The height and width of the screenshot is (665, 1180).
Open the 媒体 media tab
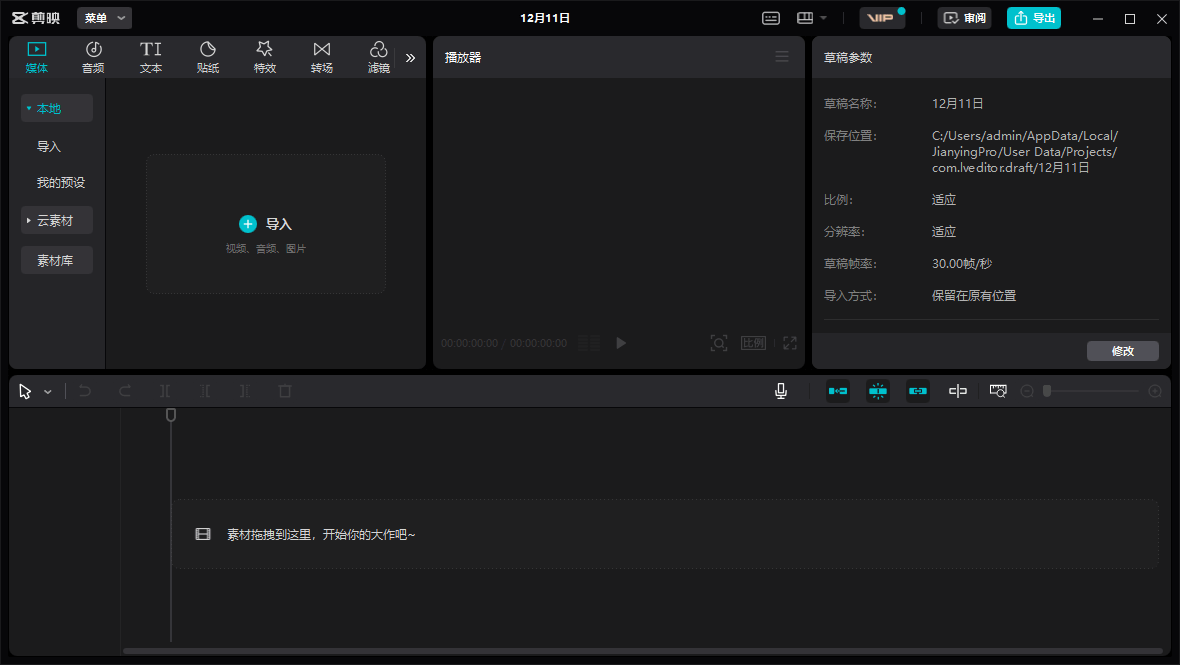tap(37, 57)
